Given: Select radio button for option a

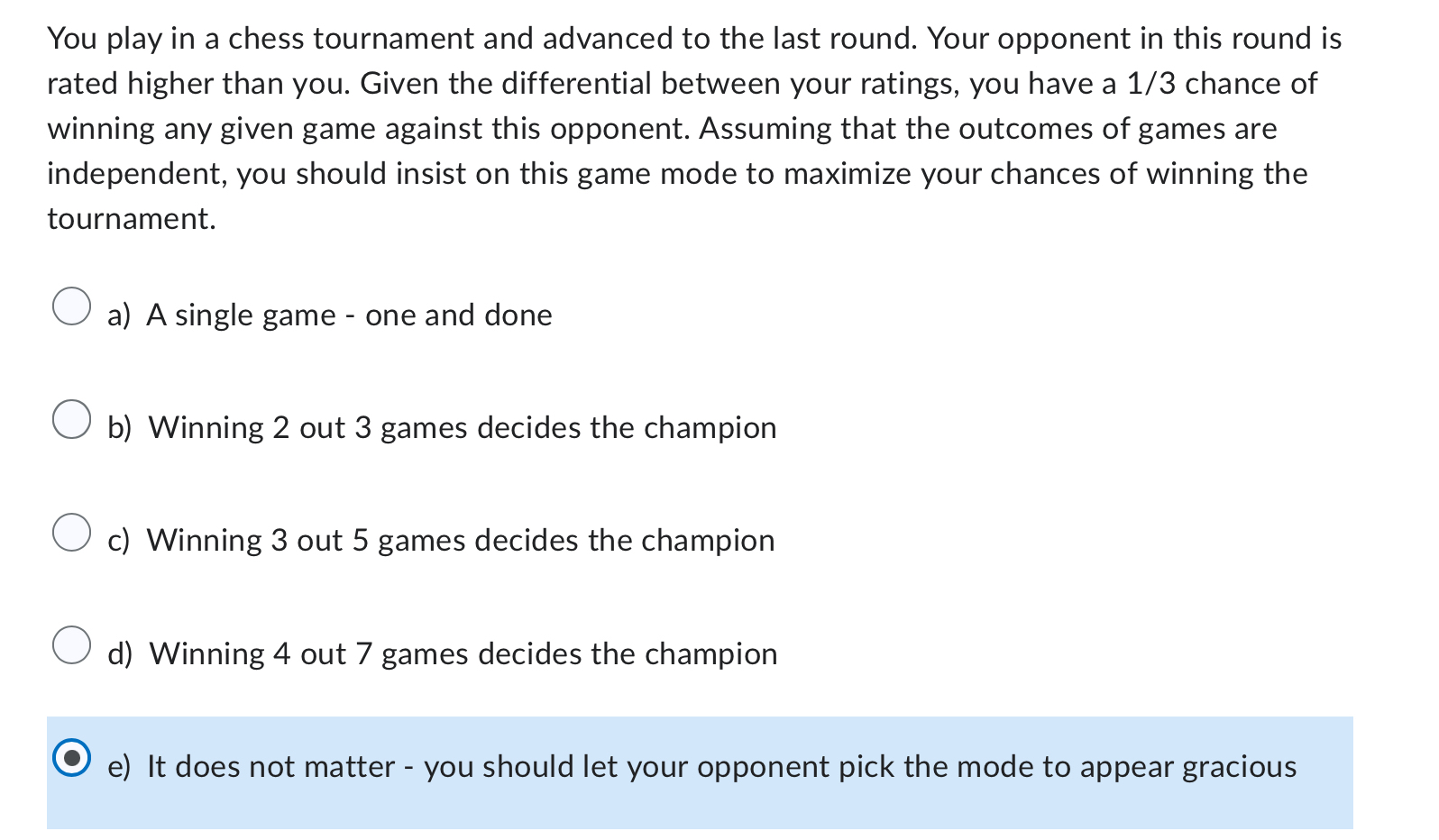Looking at the screenshot, I should point(72,306).
